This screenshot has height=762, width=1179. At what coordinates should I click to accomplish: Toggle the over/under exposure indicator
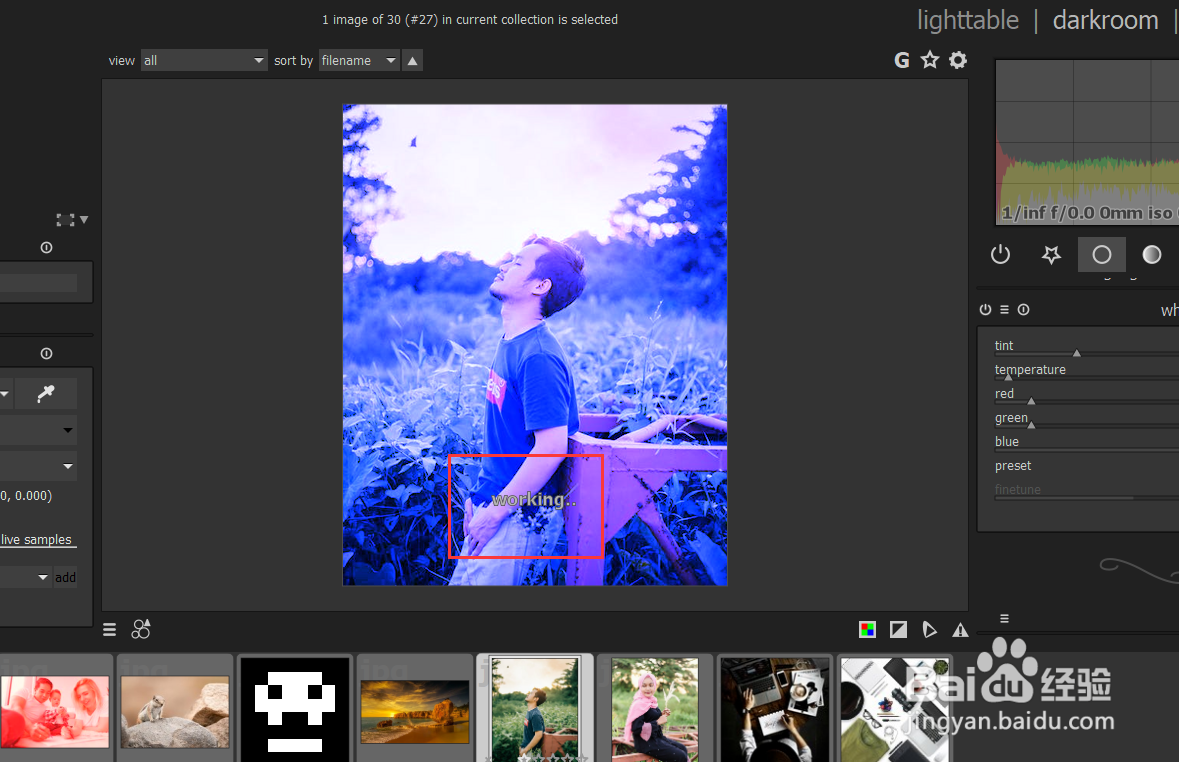(x=899, y=630)
